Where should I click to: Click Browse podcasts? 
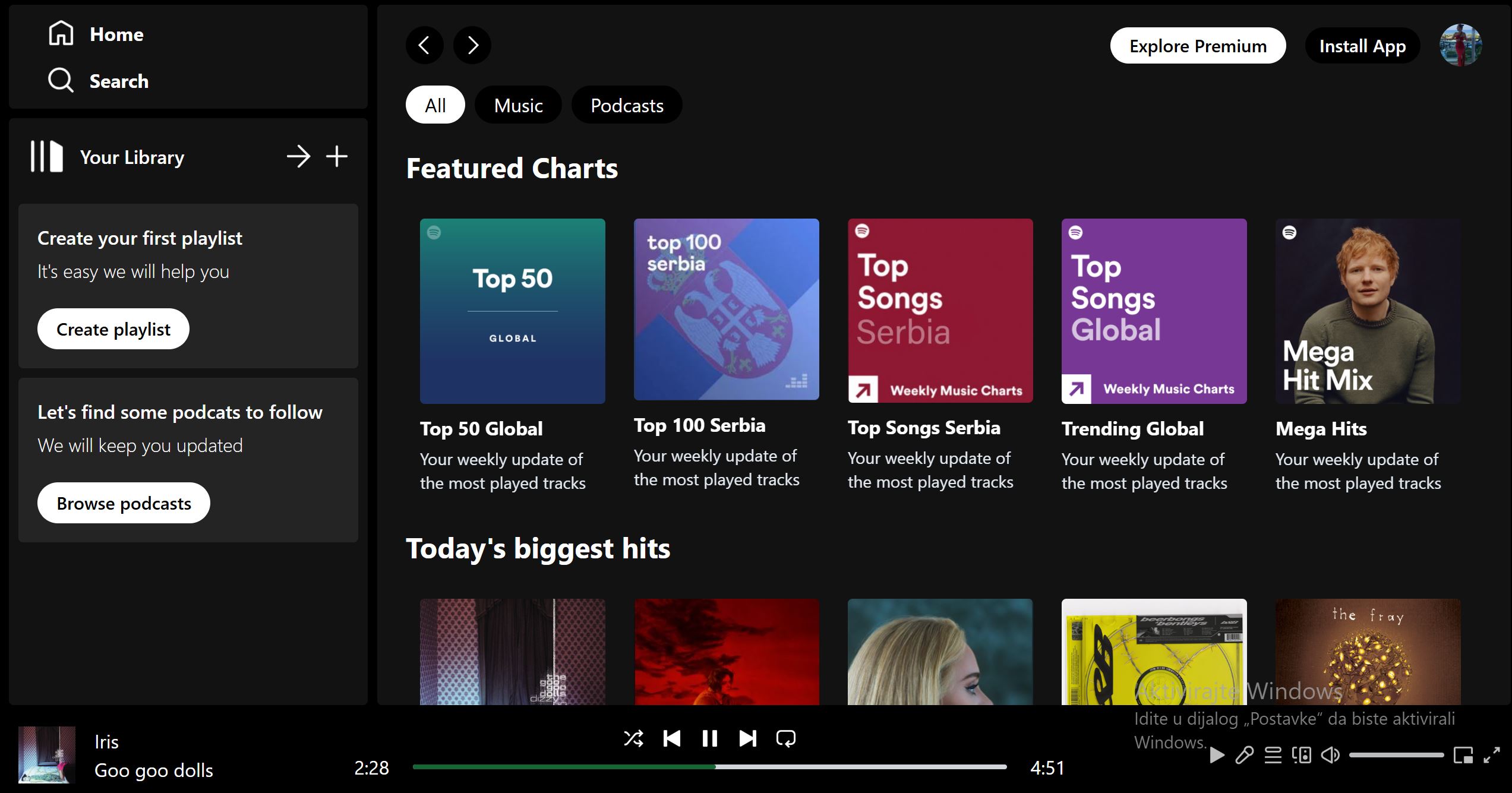124,503
